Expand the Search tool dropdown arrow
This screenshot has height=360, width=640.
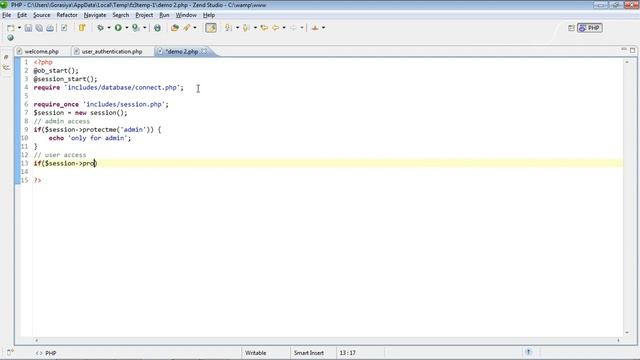(x=195, y=28)
